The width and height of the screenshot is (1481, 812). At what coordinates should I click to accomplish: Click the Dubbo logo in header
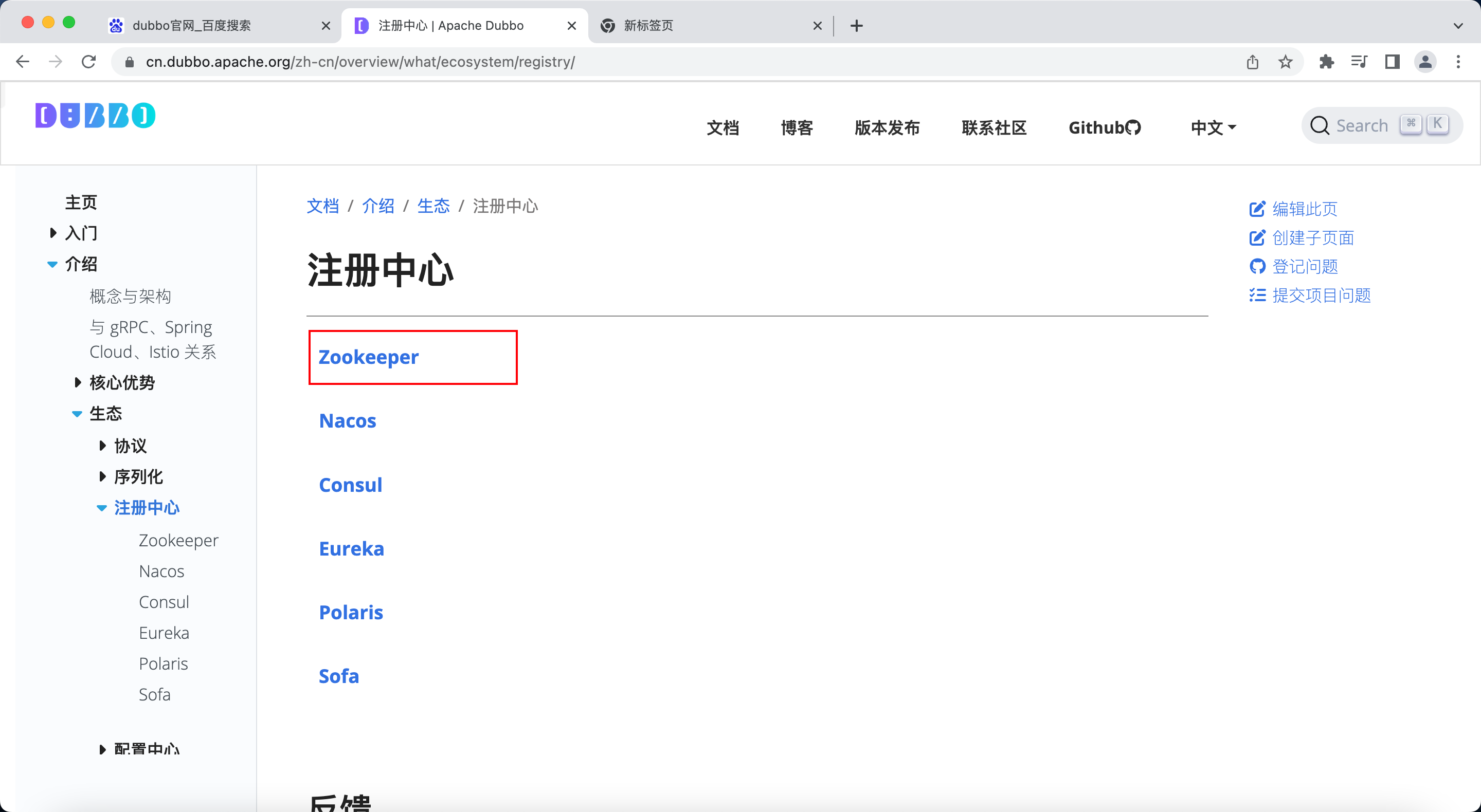tap(96, 116)
